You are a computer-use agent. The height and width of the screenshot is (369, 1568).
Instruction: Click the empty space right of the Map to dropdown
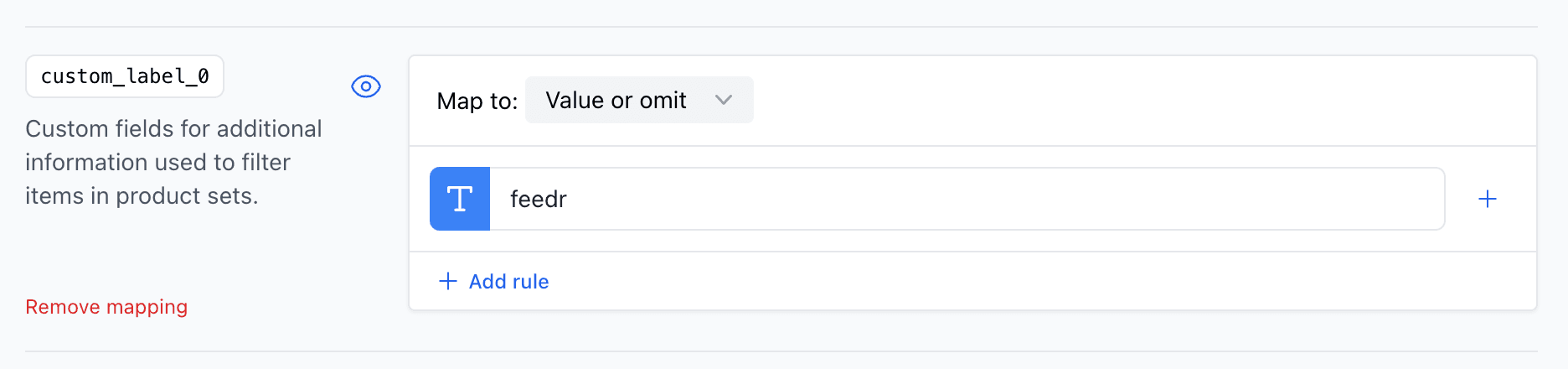(x=1089, y=101)
